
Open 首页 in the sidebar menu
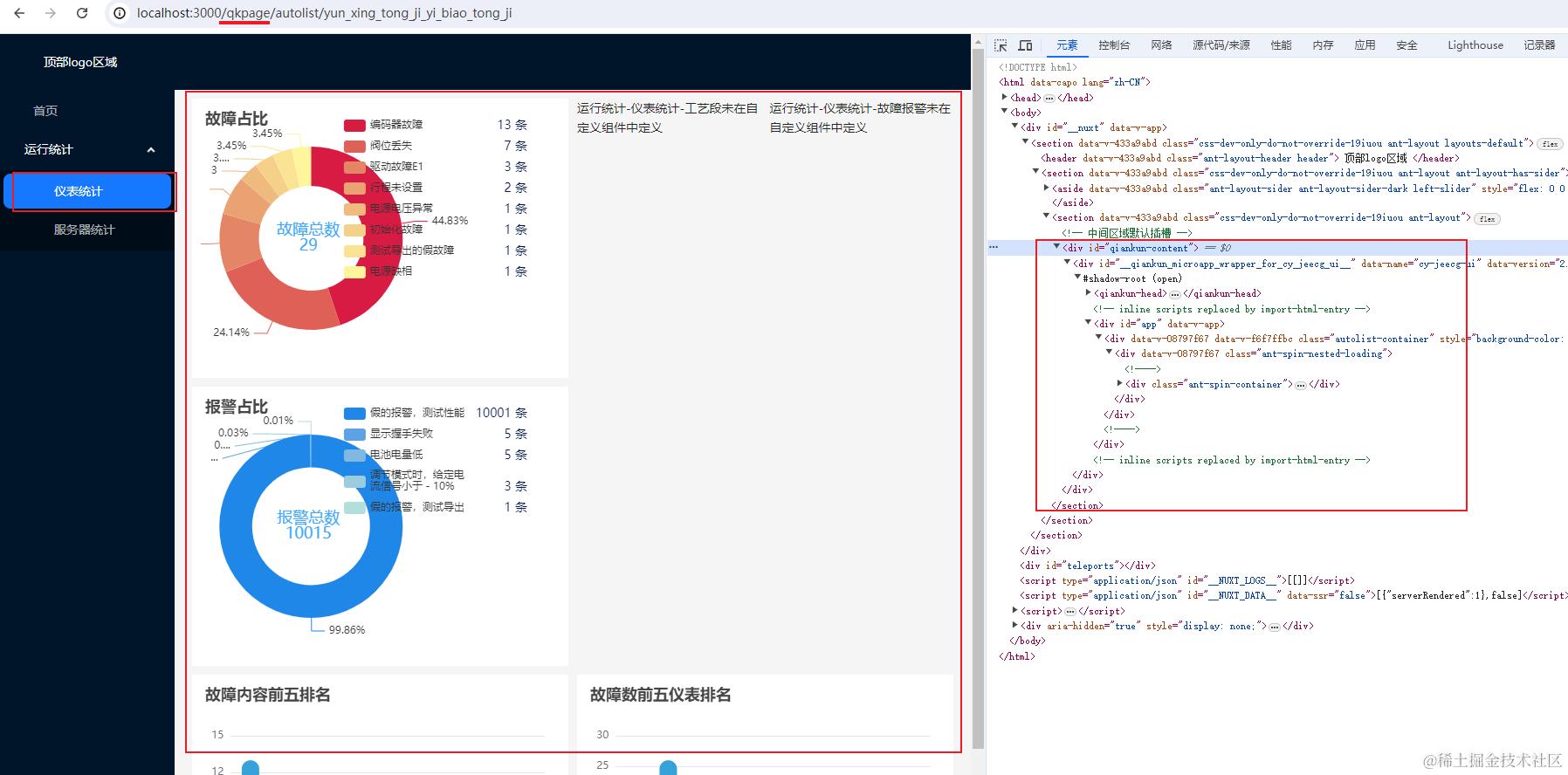pyautogui.click(x=45, y=111)
